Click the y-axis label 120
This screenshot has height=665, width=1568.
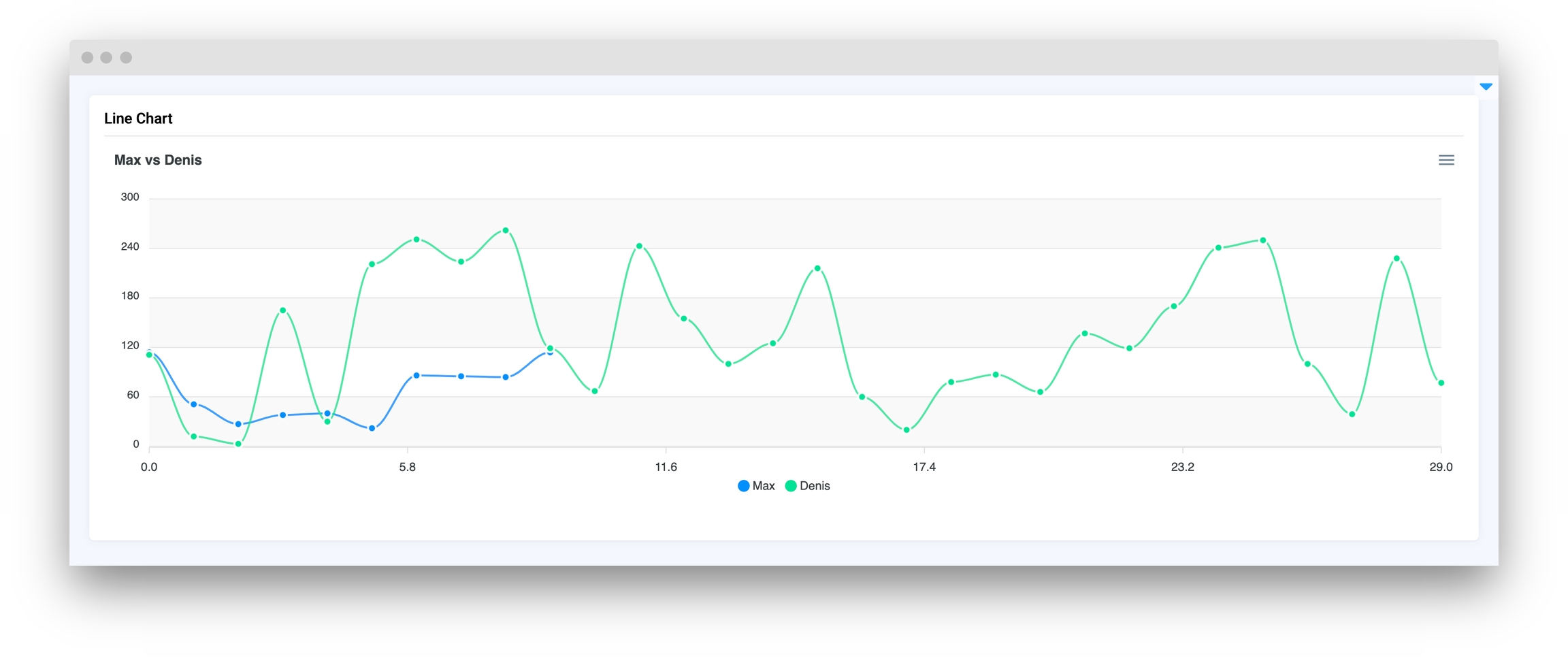pos(130,346)
